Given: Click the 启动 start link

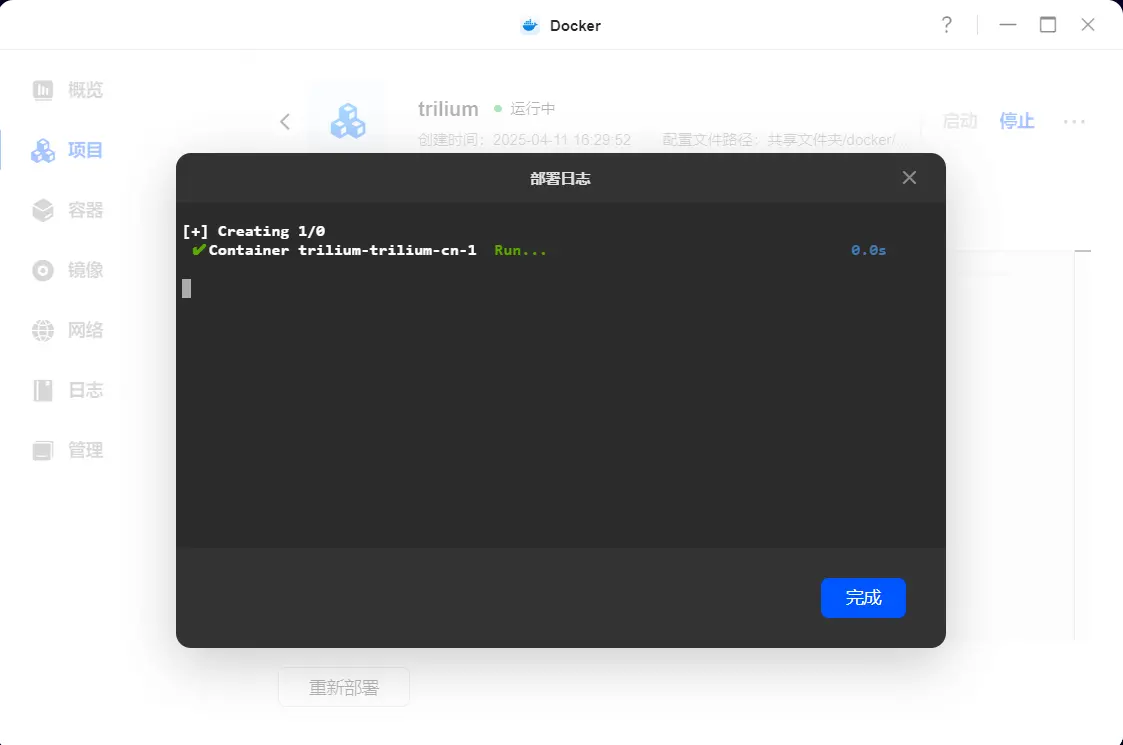Looking at the screenshot, I should click(x=959, y=121).
